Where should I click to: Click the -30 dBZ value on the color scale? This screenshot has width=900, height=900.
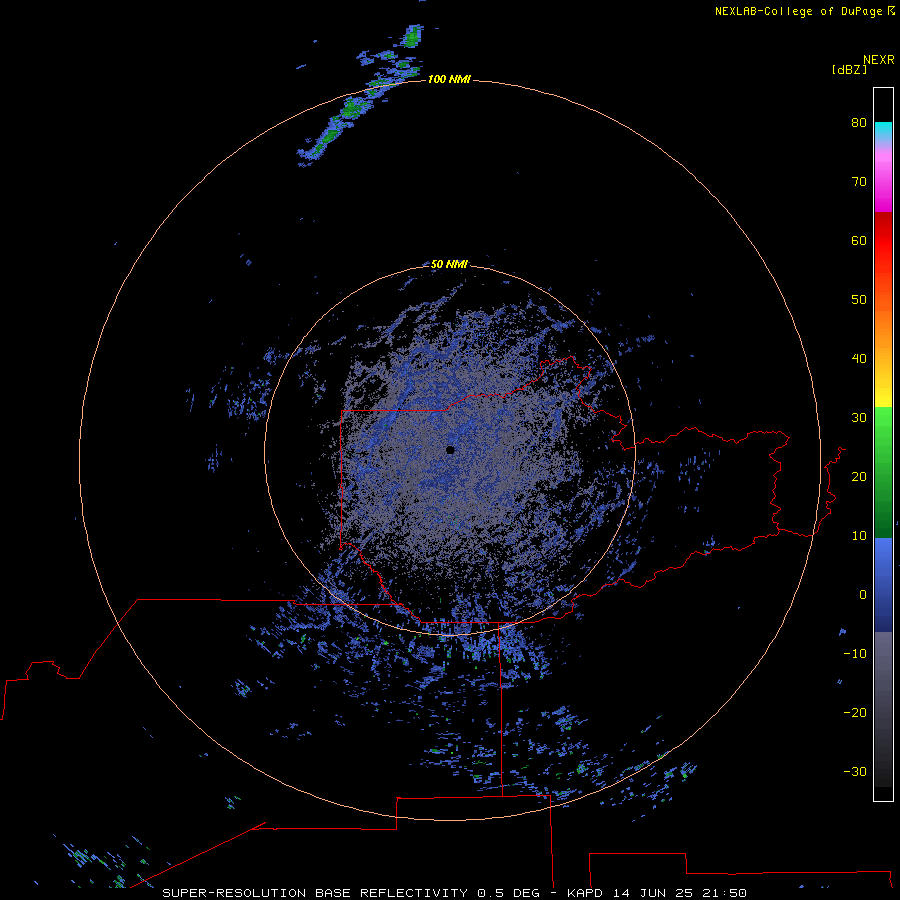pos(855,771)
